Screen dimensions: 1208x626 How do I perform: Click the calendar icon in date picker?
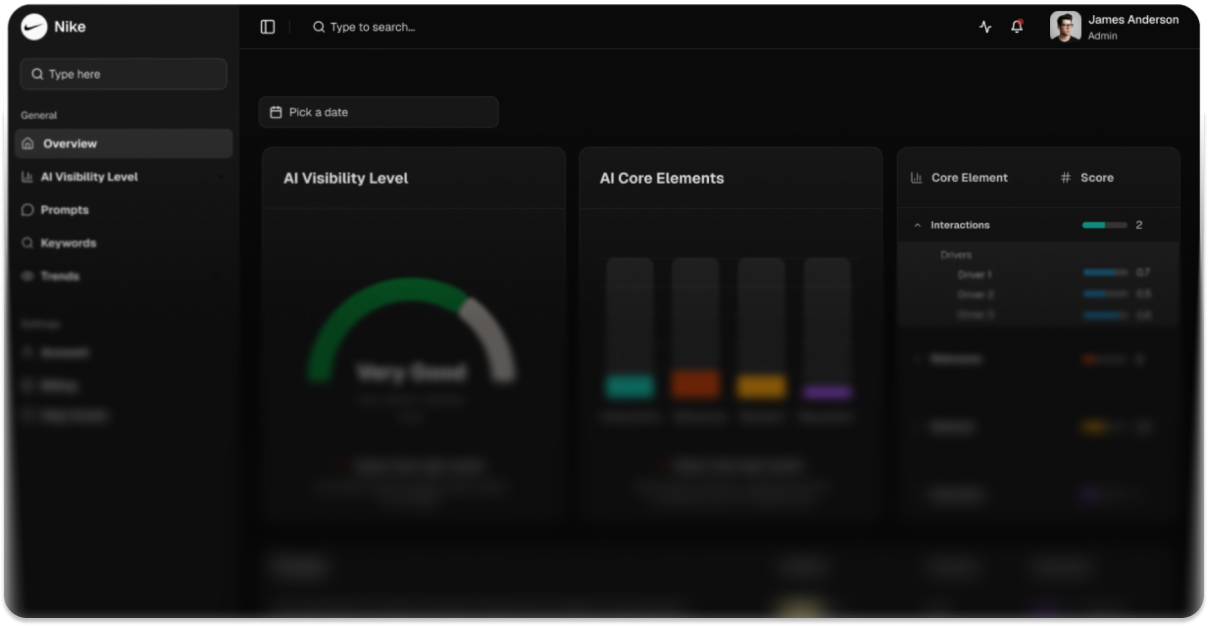[276, 113]
